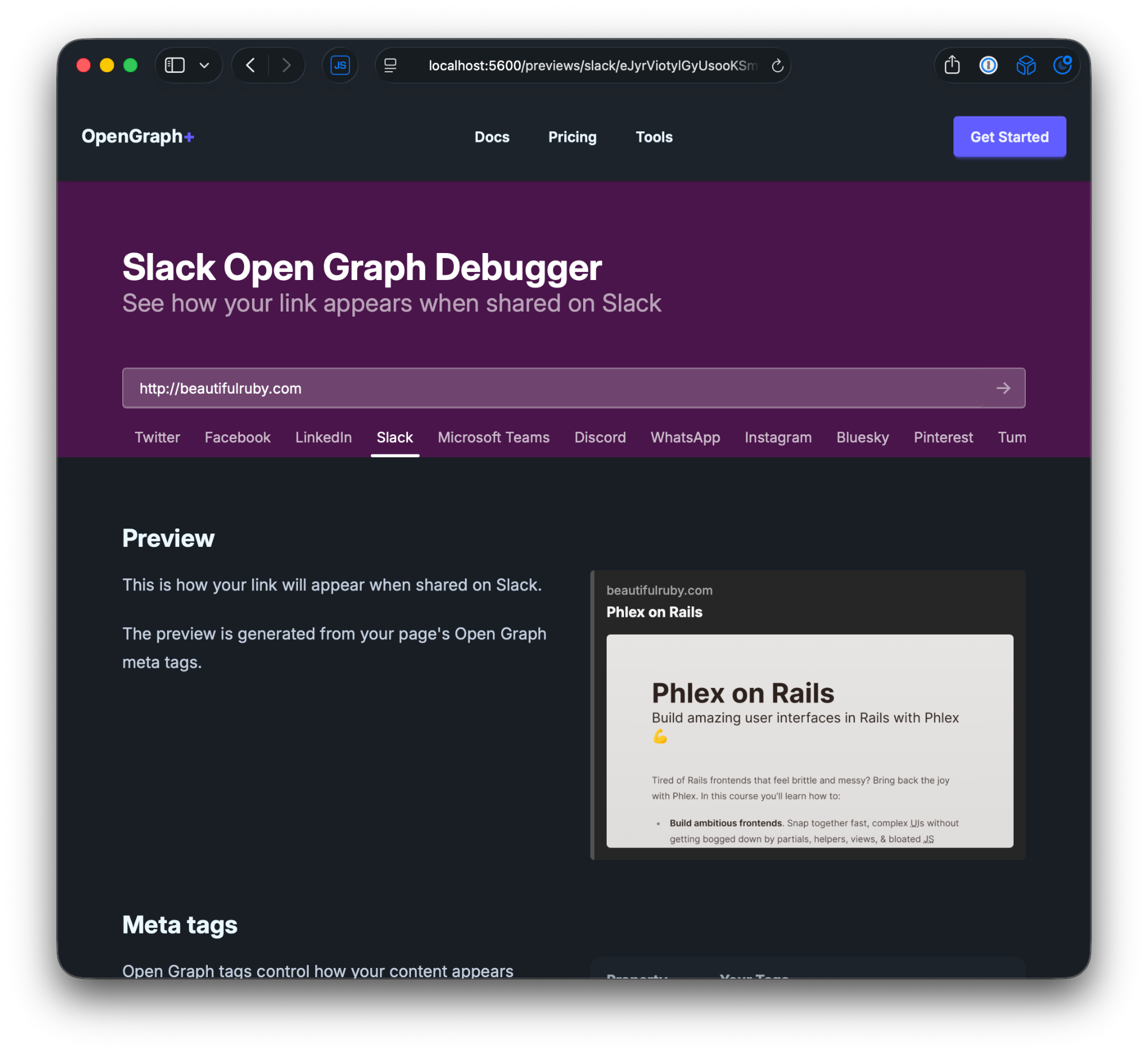
Task: Click the Get Started button
Action: pyautogui.click(x=1009, y=137)
